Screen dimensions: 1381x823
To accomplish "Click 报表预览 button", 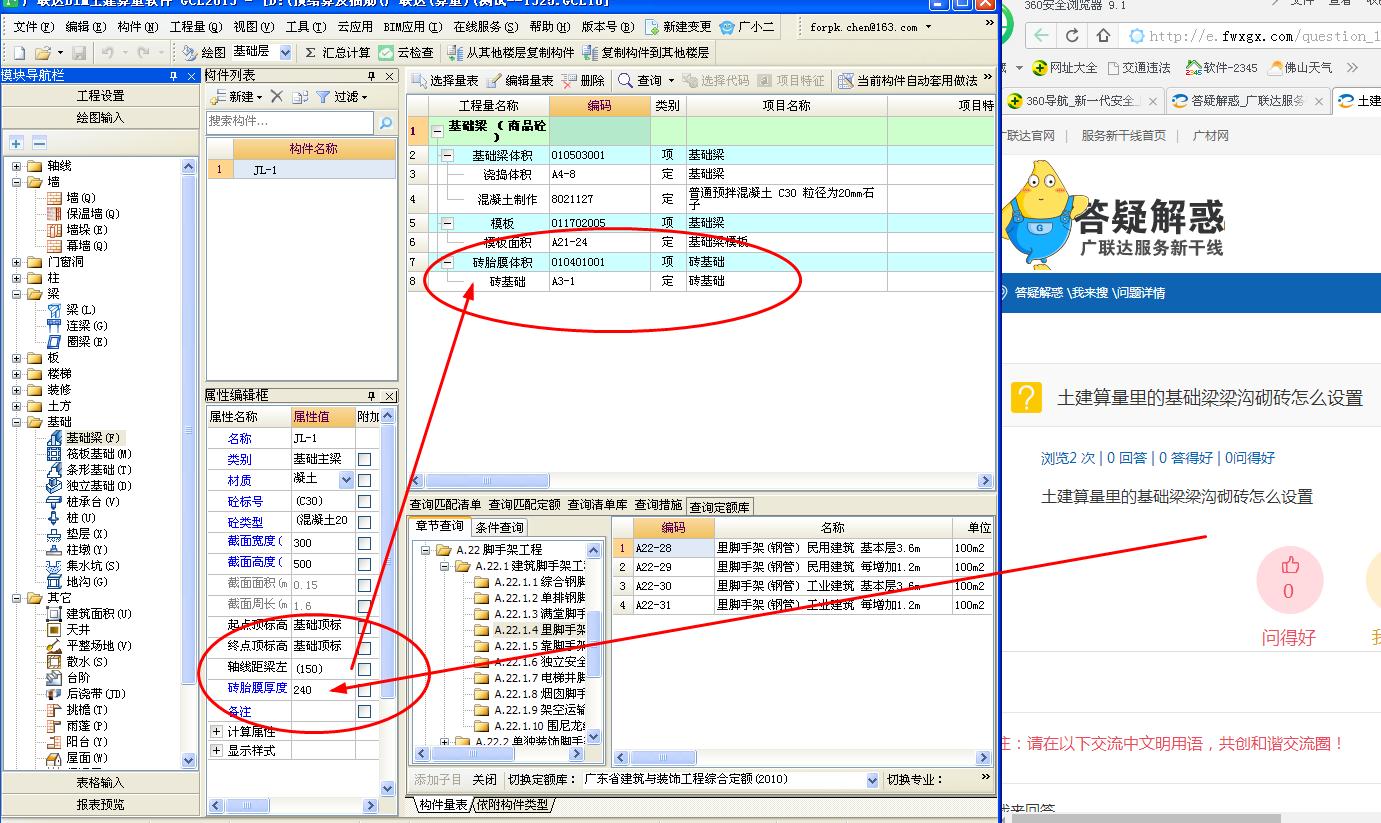I will 101,804.
